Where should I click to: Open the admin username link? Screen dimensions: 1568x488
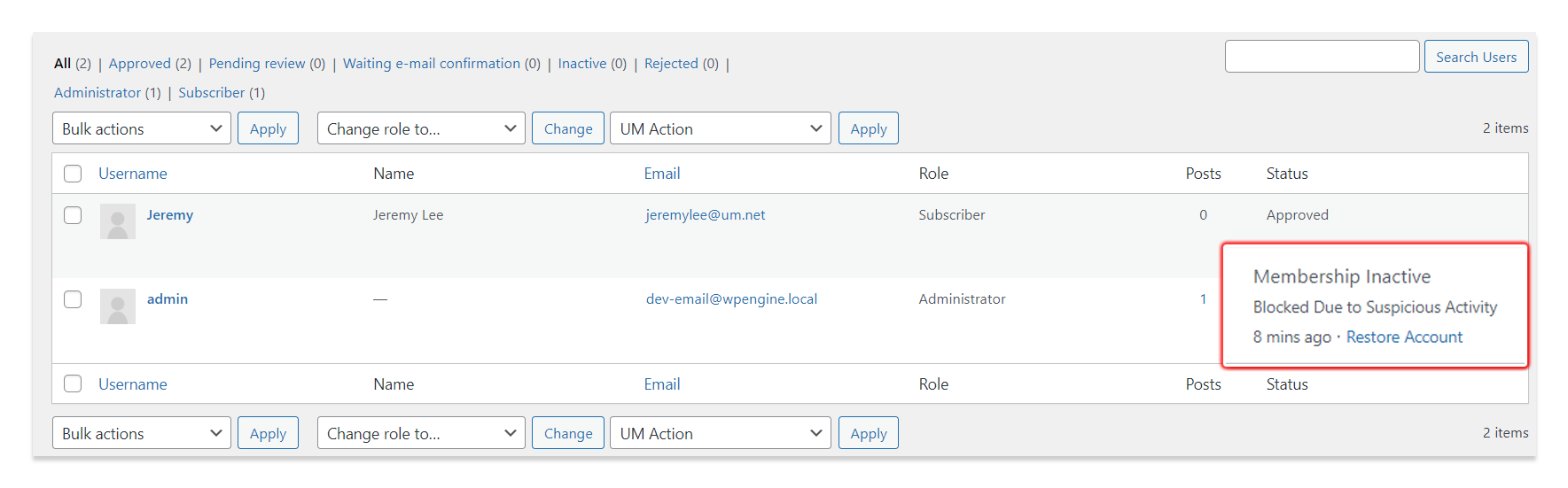pos(168,299)
